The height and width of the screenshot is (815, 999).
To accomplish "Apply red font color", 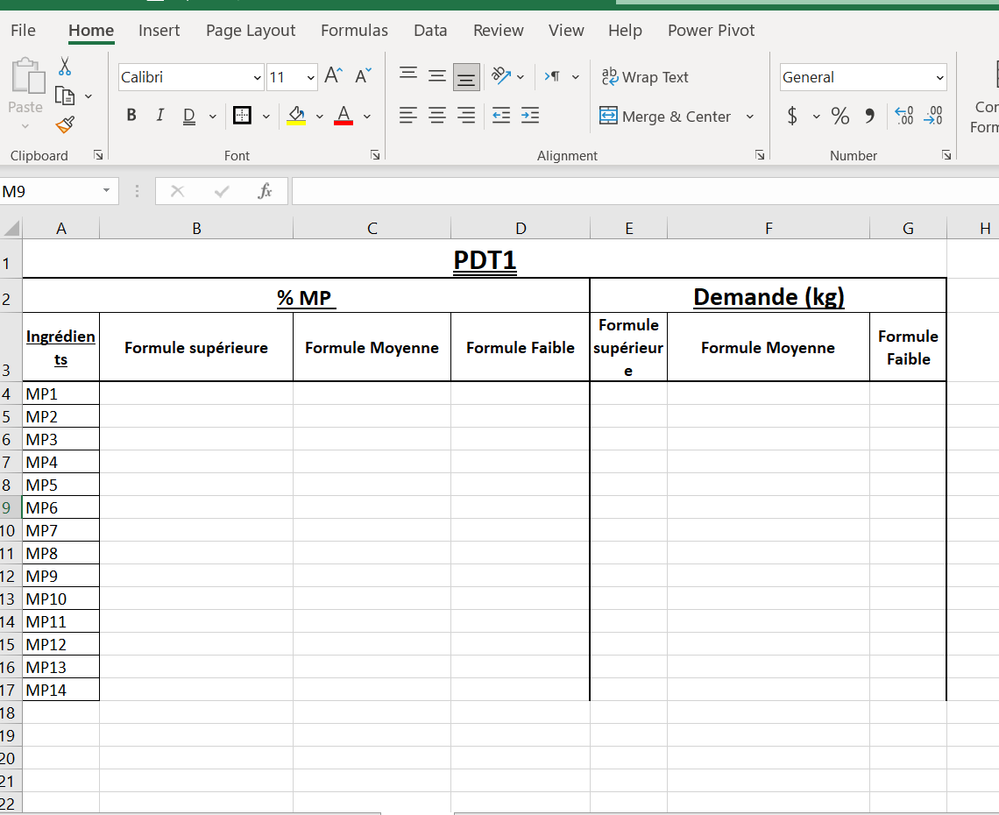I will coord(343,115).
